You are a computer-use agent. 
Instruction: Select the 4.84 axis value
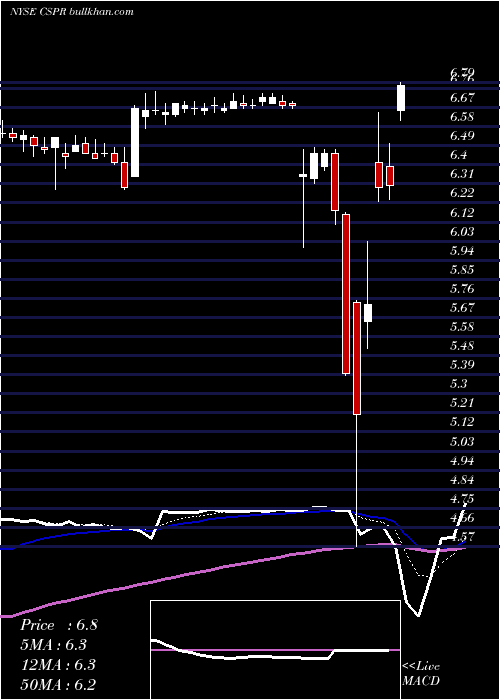[x=462, y=480]
